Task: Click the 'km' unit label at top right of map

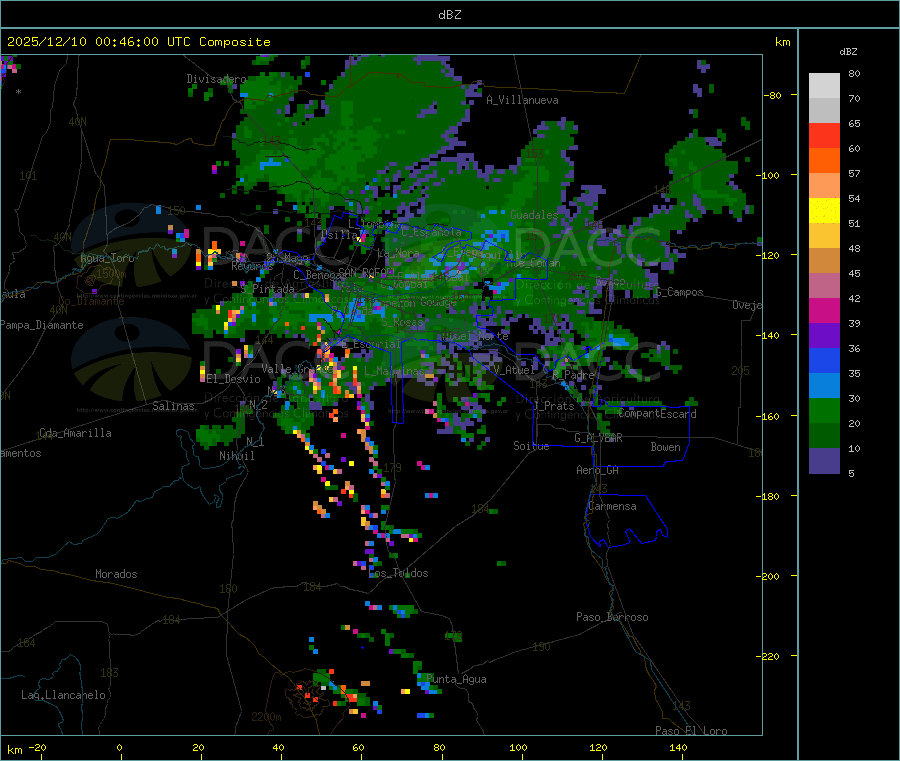Action: [x=782, y=42]
